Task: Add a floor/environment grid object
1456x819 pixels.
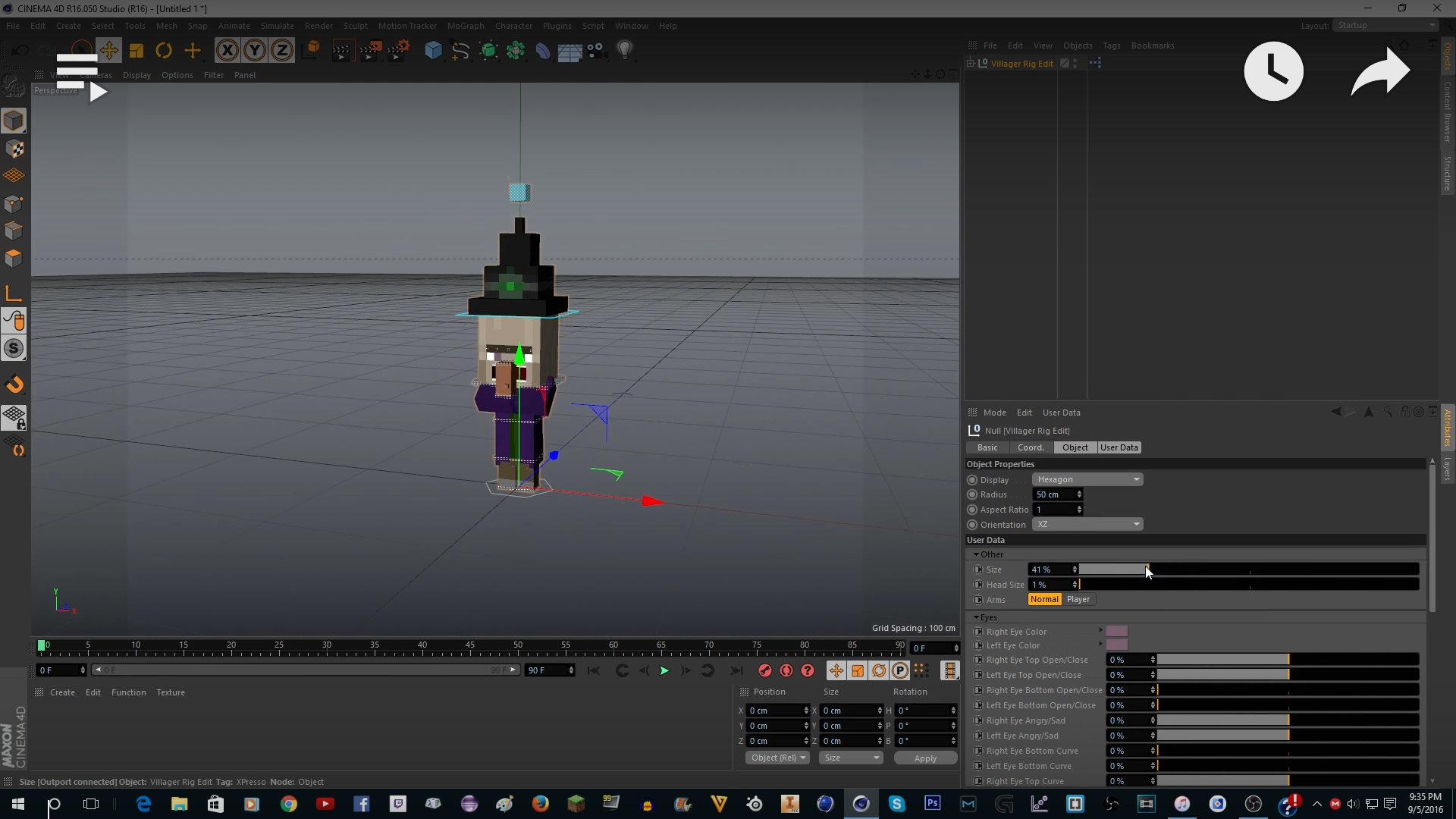Action: click(570, 51)
